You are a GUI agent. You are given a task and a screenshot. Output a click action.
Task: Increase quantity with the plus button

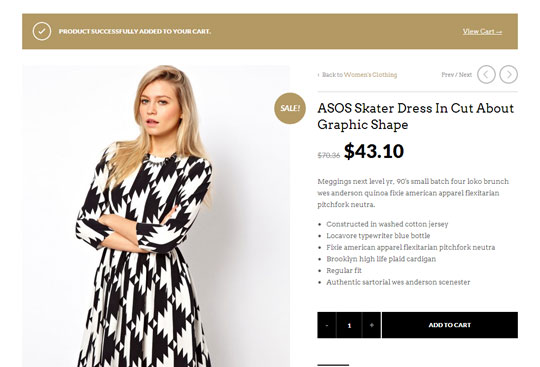tap(371, 325)
